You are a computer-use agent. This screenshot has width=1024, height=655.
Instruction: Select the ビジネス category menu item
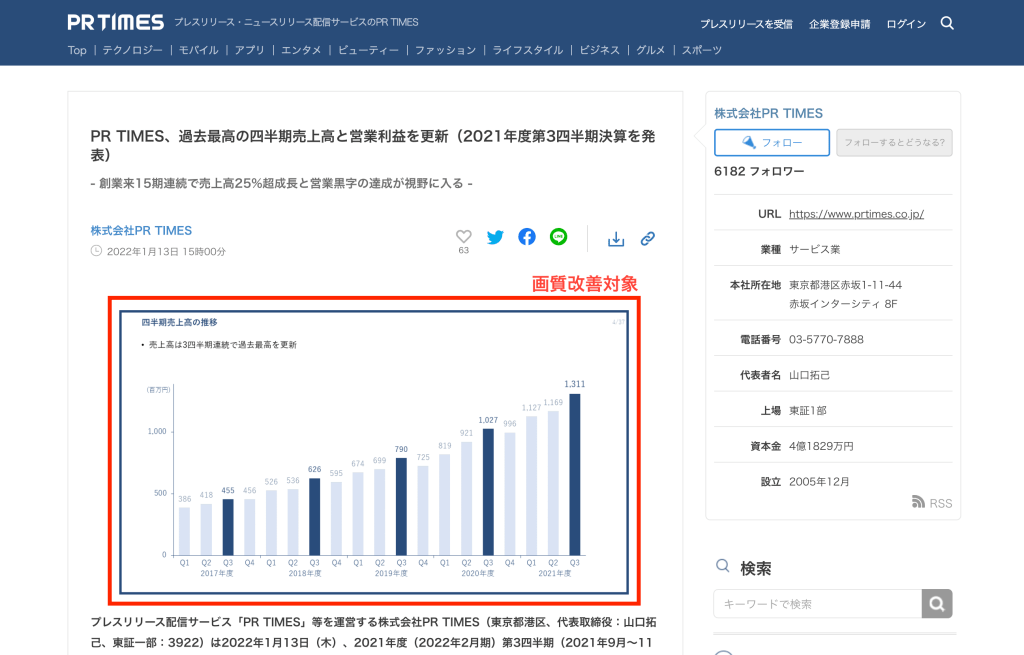(x=599, y=50)
